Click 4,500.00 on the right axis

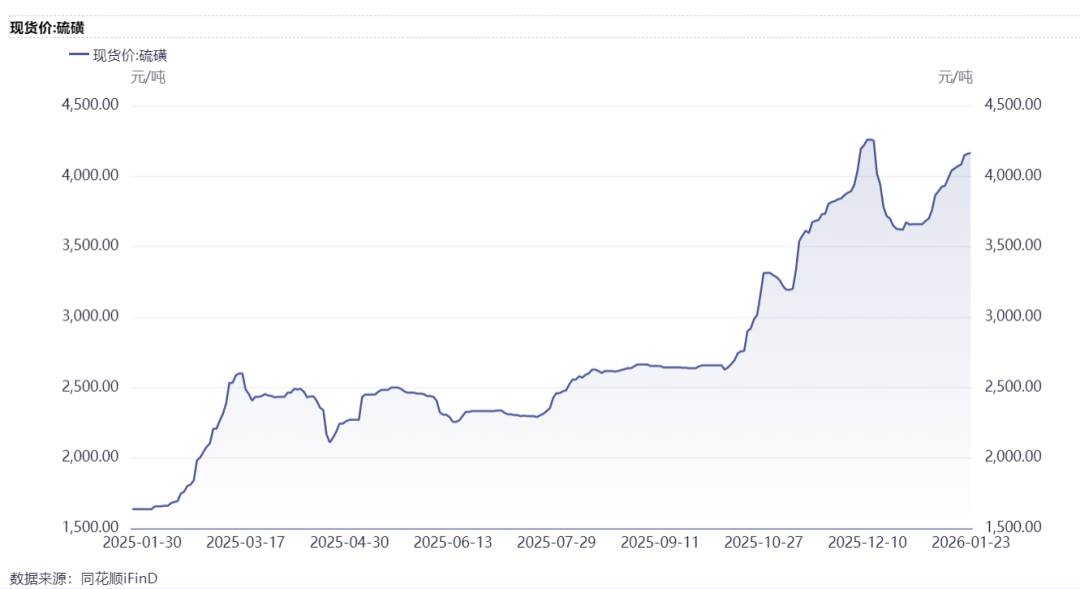coord(1012,104)
